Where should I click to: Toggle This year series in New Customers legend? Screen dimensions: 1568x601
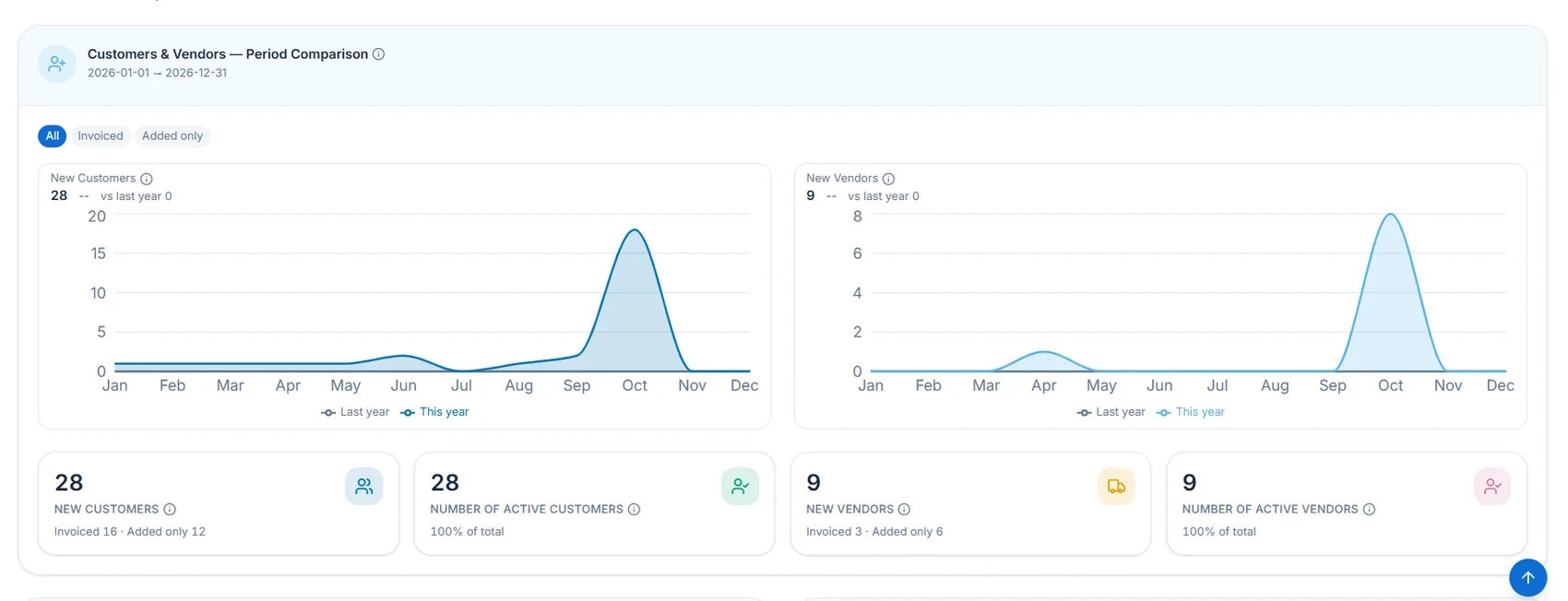point(434,412)
